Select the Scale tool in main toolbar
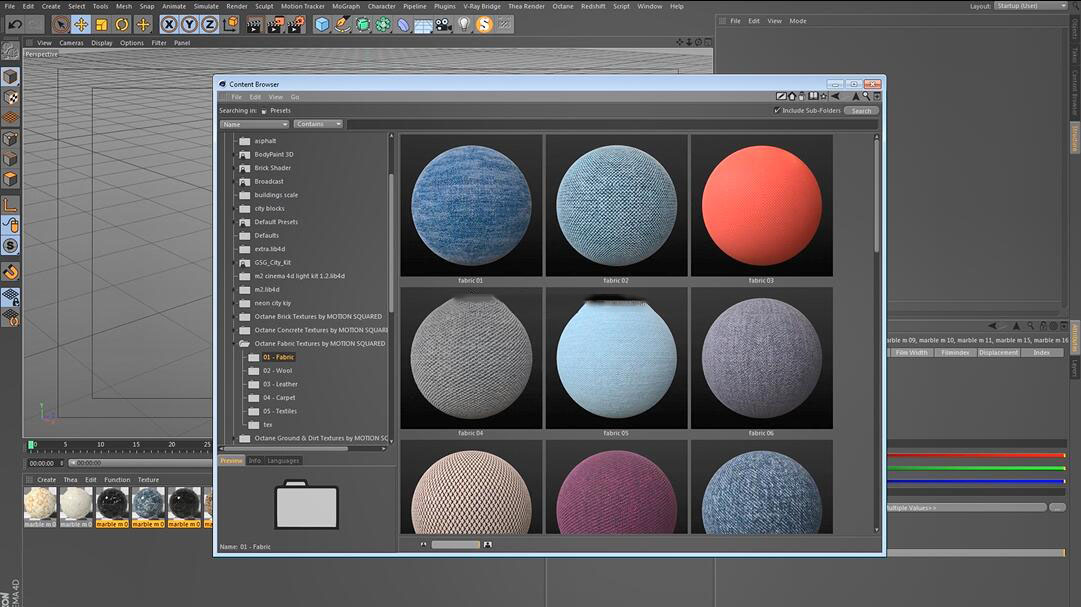The width and height of the screenshot is (1081, 607). 101,25
